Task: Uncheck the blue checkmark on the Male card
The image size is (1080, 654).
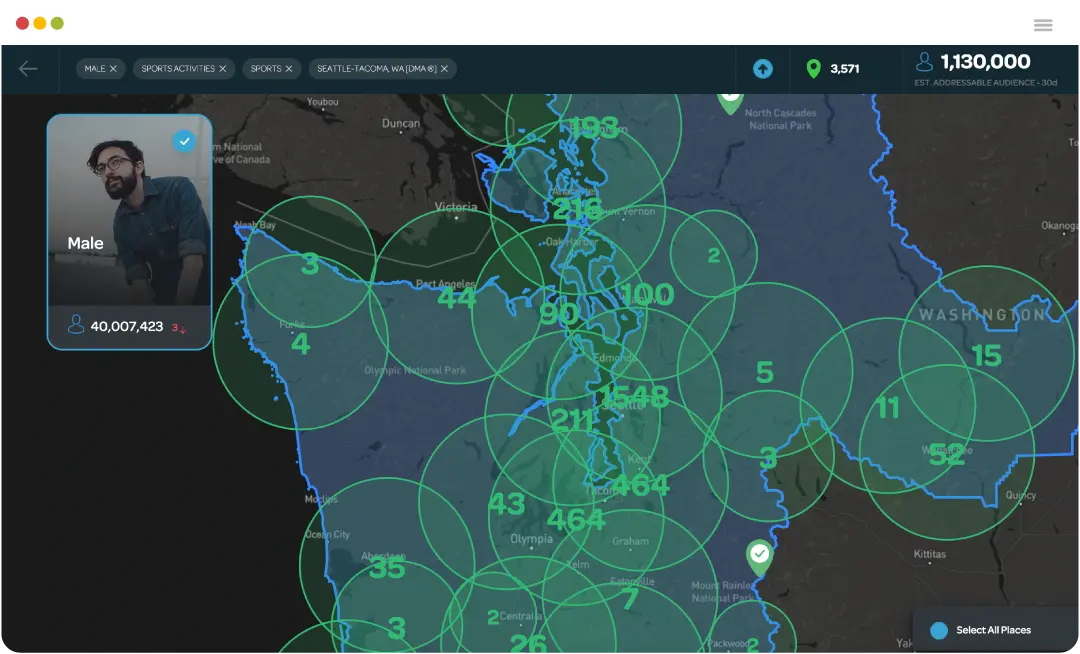Action: pos(184,141)
